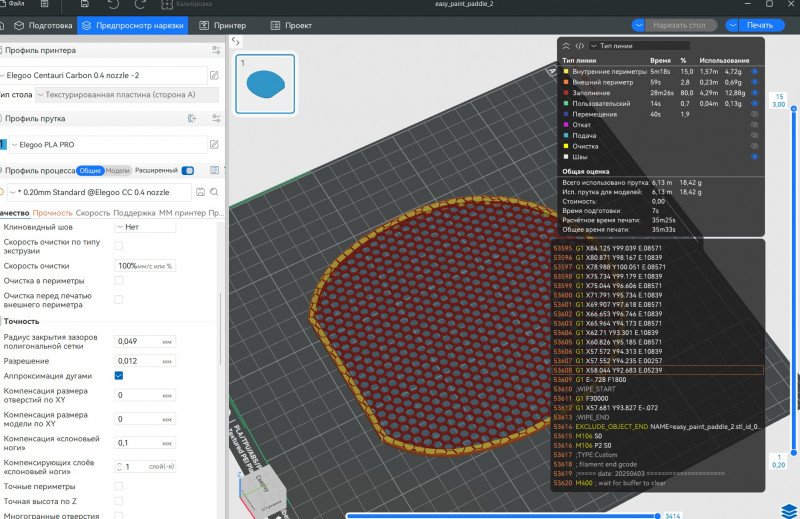The height and width of the screenshot is (519, 800).
Task: Open the Прочность settings tab
Action: (x=52, y=212)
